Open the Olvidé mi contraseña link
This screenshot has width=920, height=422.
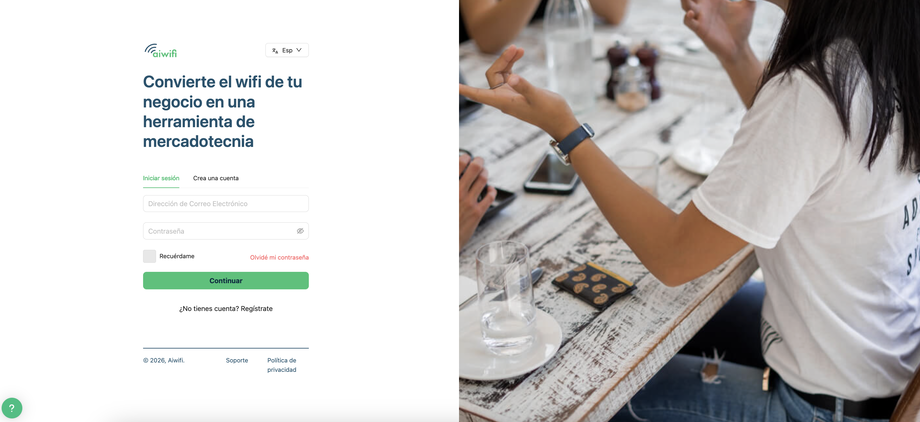279,257
